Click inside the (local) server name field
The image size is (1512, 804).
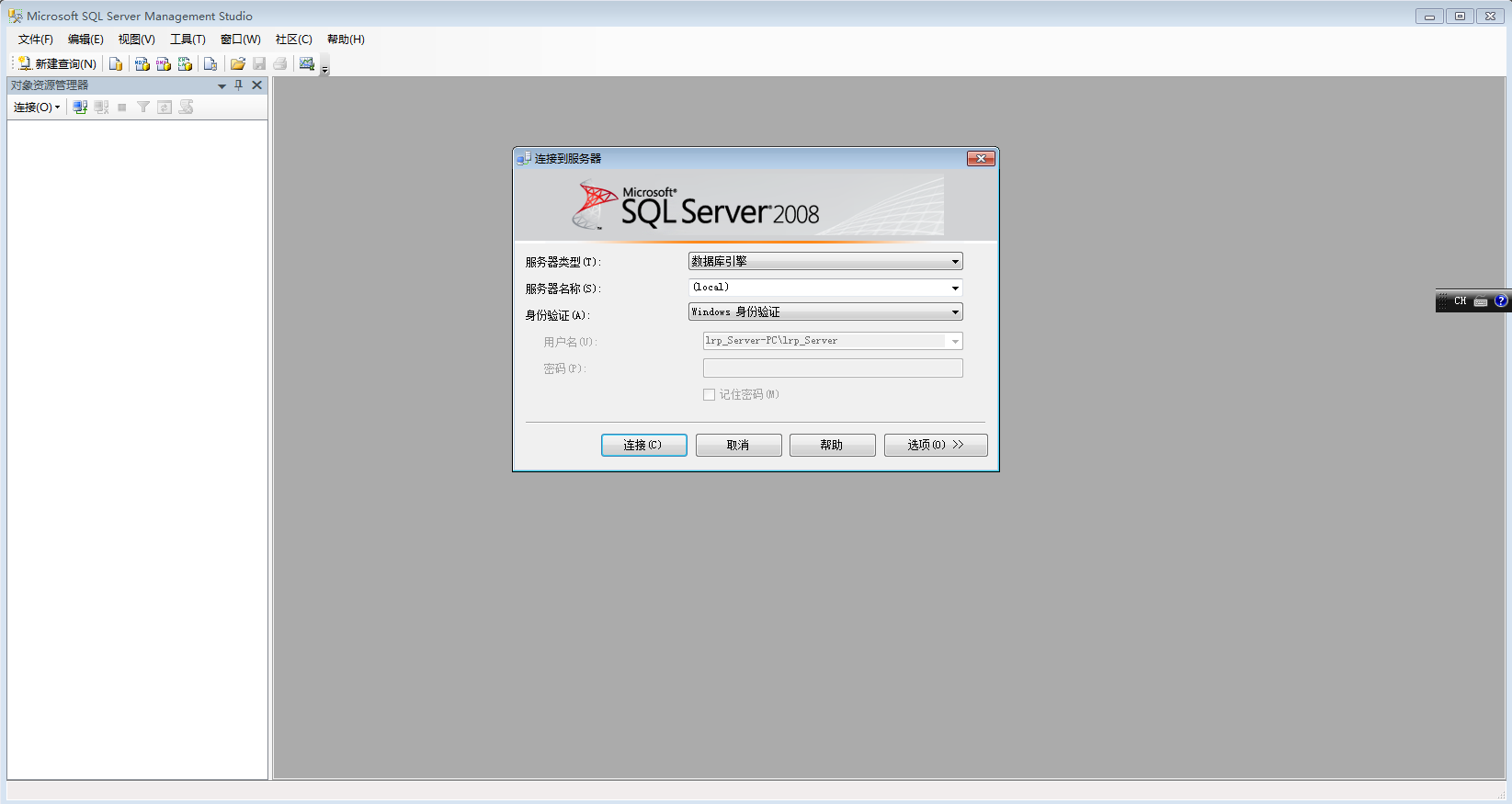coord(818,288)
